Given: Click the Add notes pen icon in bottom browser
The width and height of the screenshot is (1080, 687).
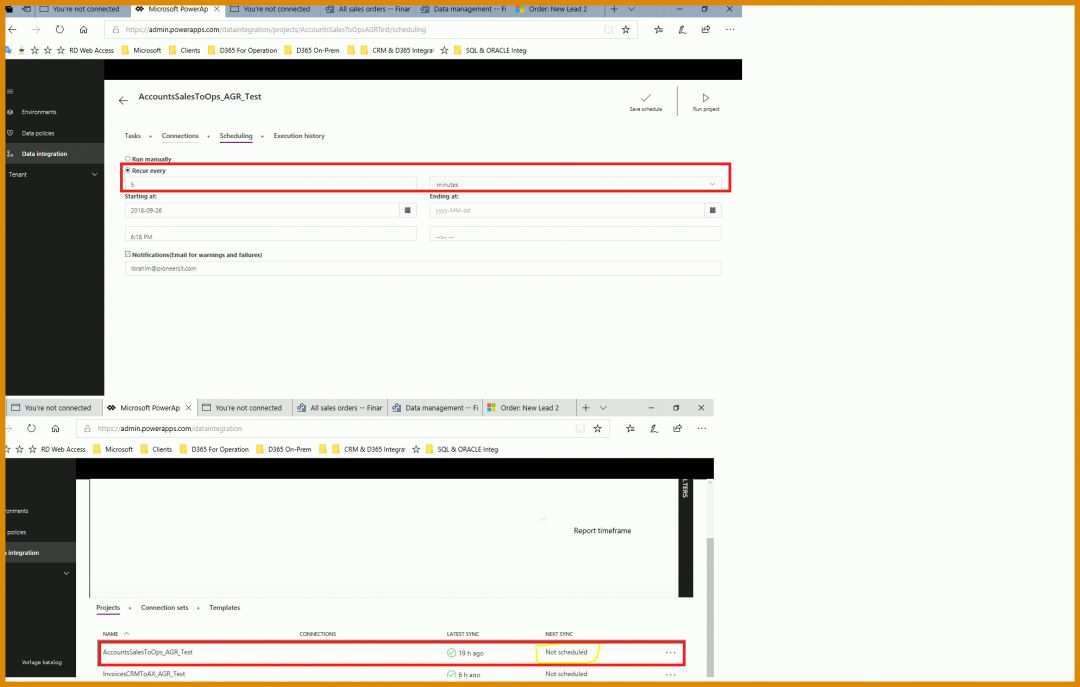Looking at the screenshot, I should coord(654,429).
